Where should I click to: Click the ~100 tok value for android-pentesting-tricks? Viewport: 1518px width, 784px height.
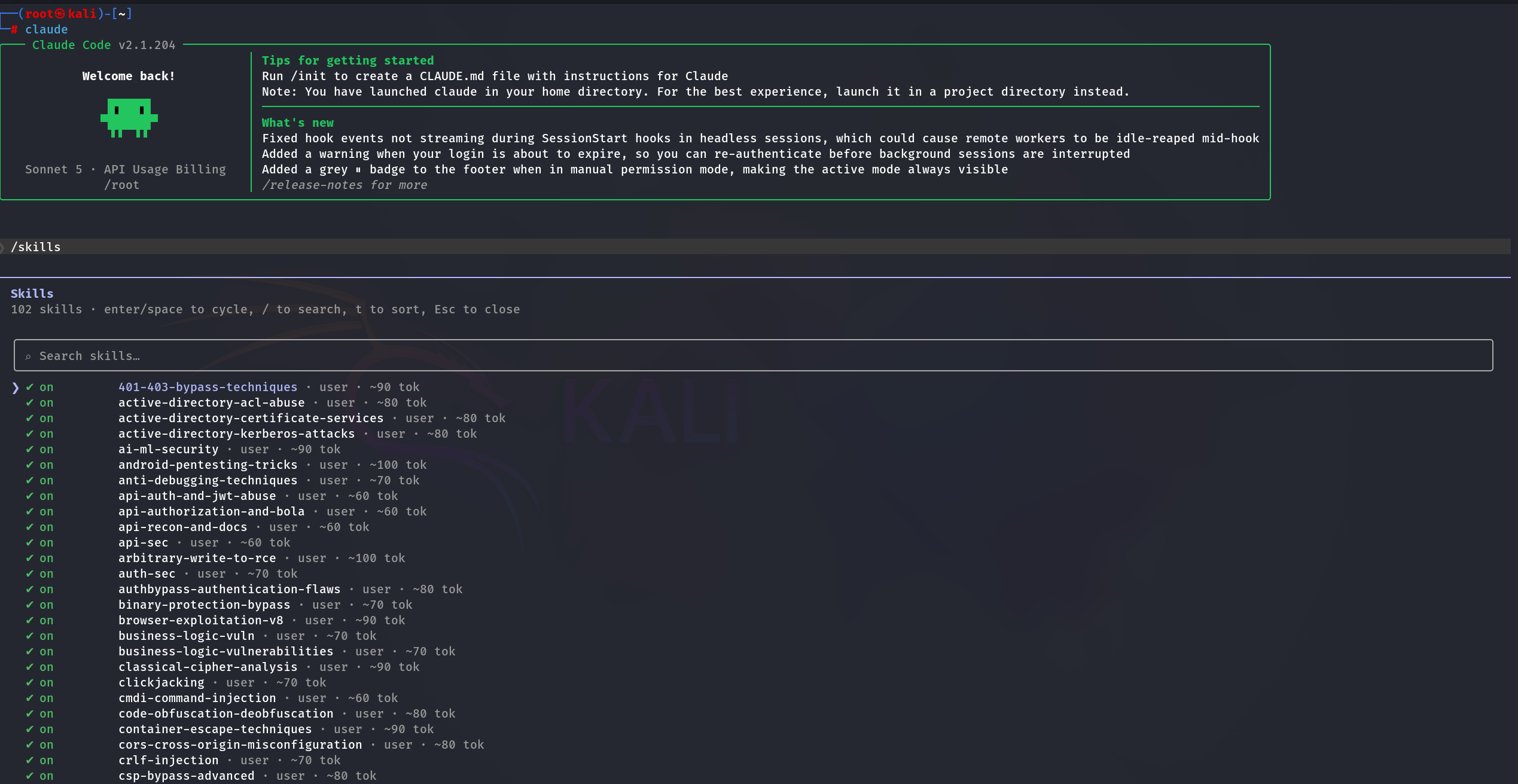tap(398, 465)
